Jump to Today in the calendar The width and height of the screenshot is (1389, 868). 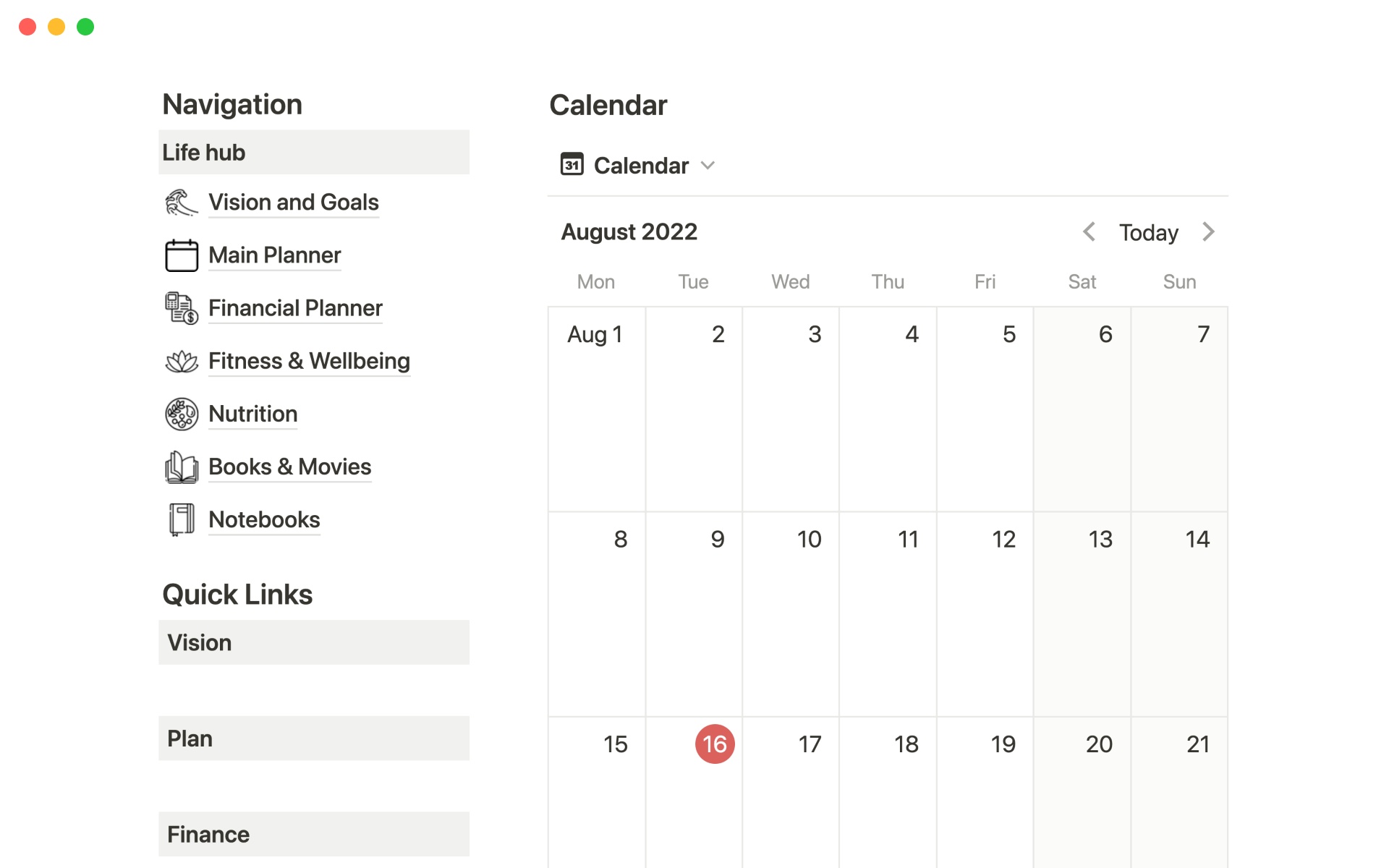1148,233
